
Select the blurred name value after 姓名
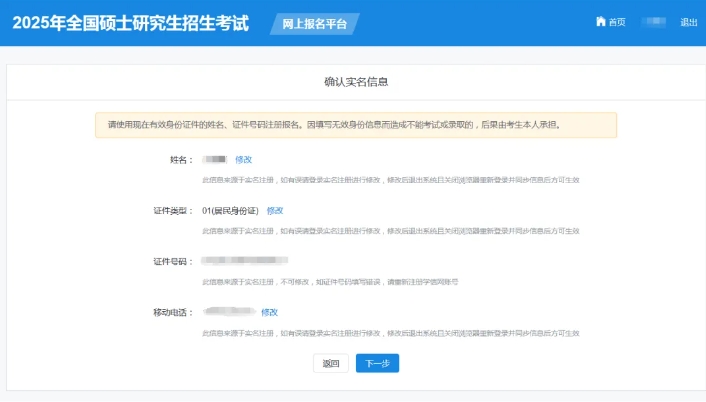tap(215, 159)
